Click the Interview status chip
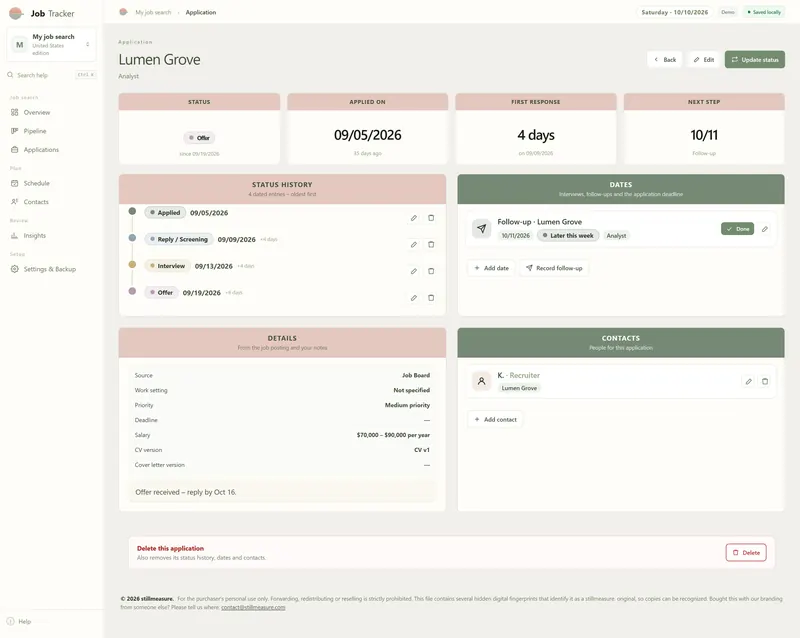This screenshot has width=800, height=638. click(167, 266)
